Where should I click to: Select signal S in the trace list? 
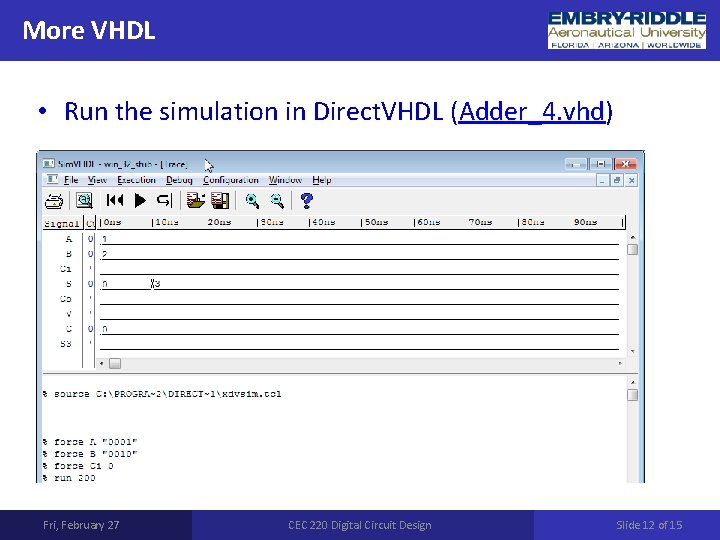point(68,284)
